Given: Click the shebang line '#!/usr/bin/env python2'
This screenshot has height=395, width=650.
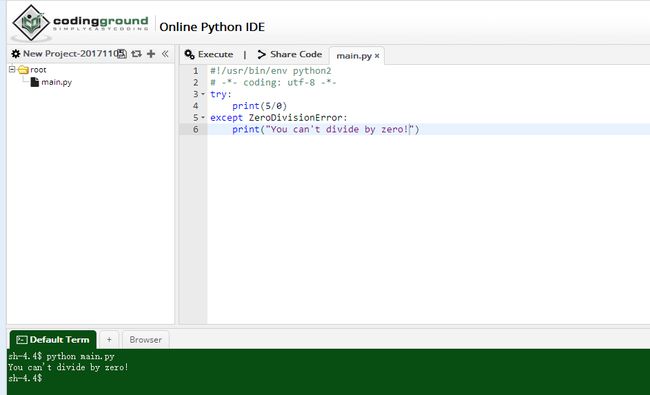Looking at the screenshot, I should [271, 71].
